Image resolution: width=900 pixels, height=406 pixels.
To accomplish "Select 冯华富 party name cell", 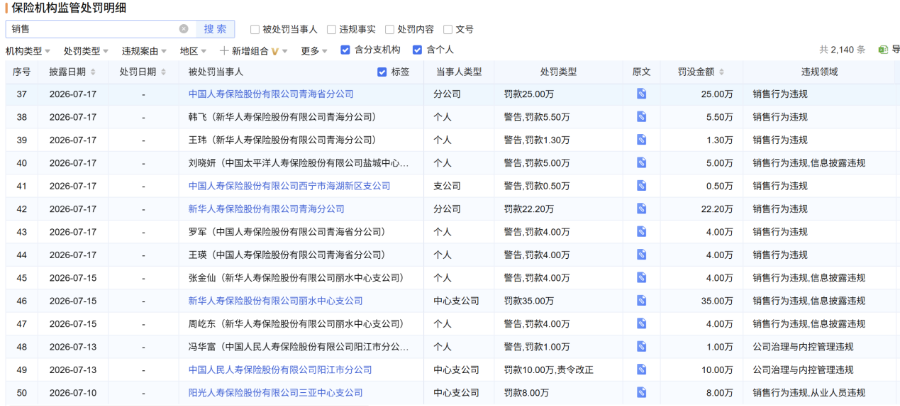I will 298,347.
